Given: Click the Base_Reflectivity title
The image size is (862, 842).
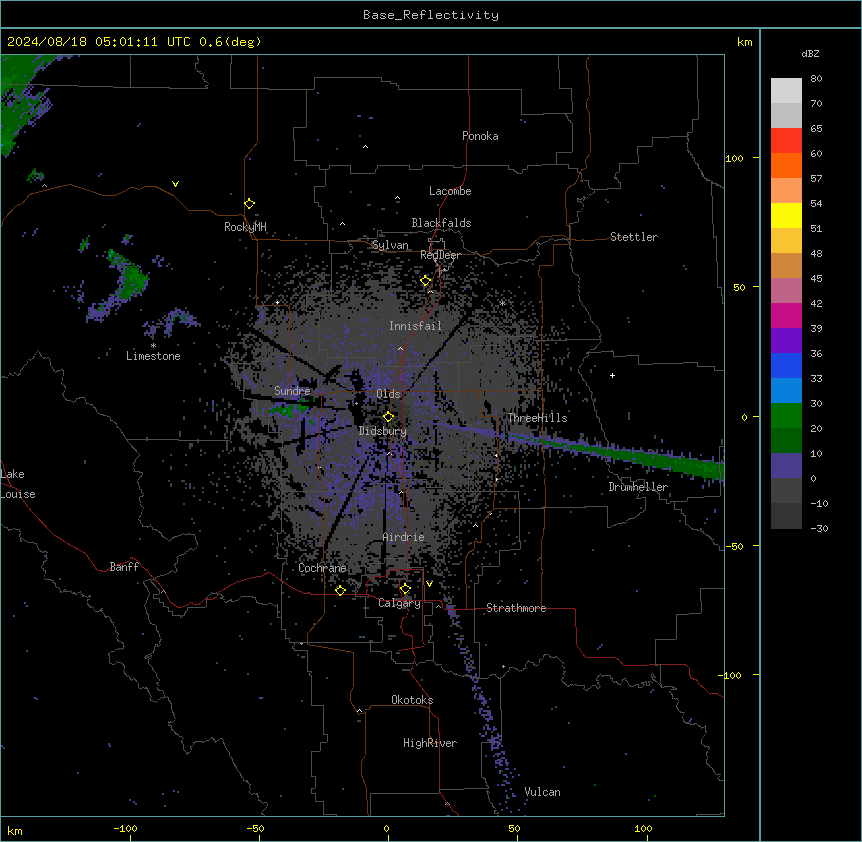Looking at the screenshot, I should (x=431, y=15).
